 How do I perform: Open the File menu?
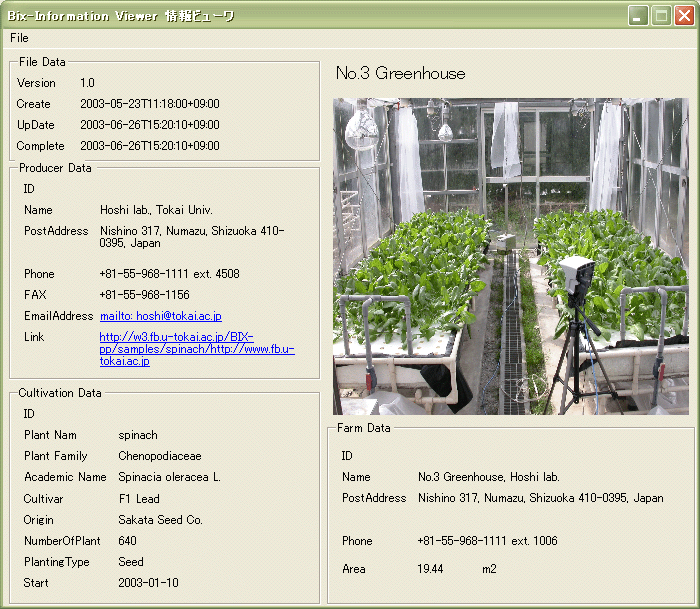pos(19,37)
